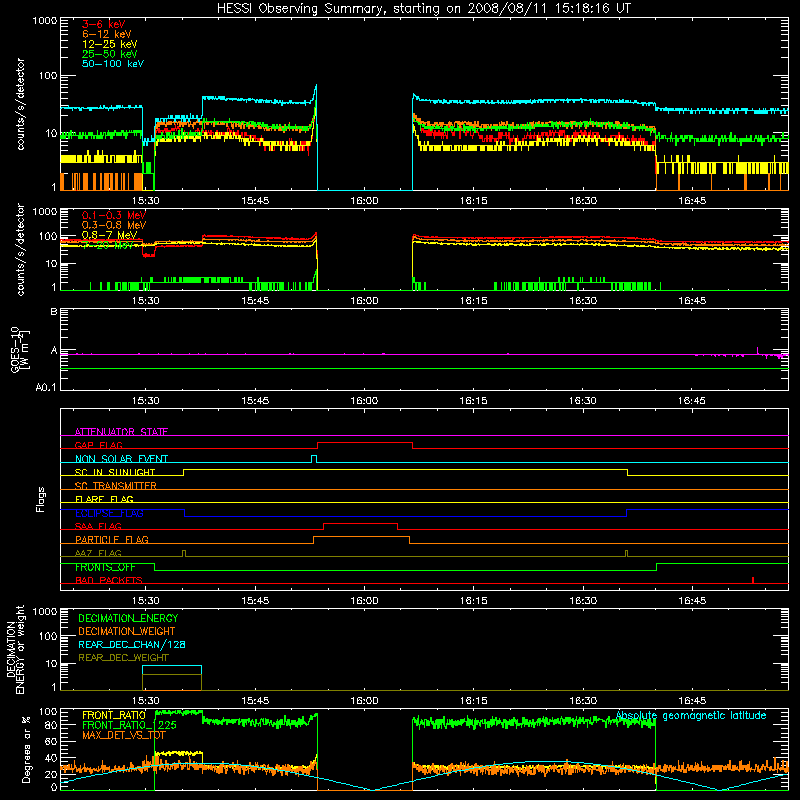Select the orange 6-12 keV legend label
800x800 pixels.
[106, 34]
